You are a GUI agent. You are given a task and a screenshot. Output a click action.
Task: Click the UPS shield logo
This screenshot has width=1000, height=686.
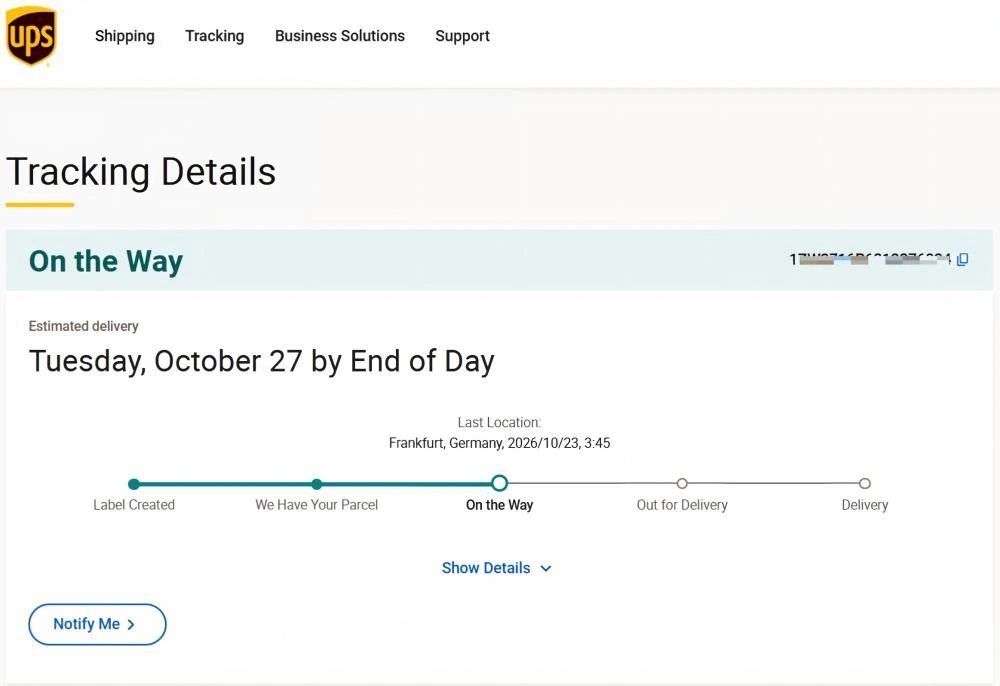point(31,36)
